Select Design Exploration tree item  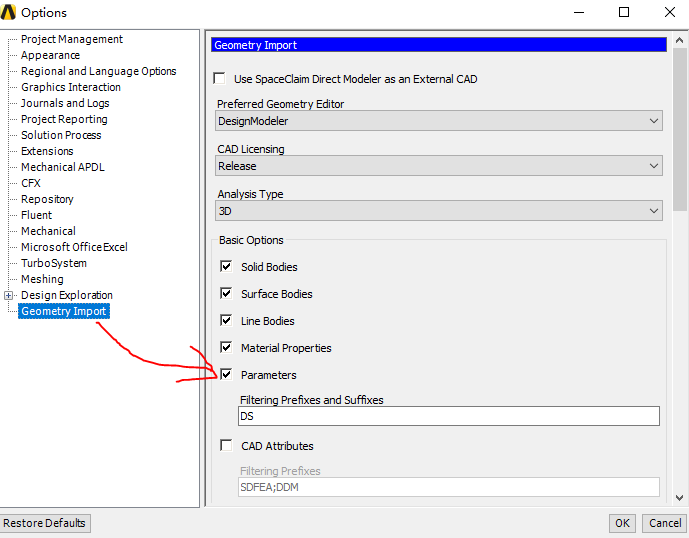pyautogui.click(x=67, y=295)
